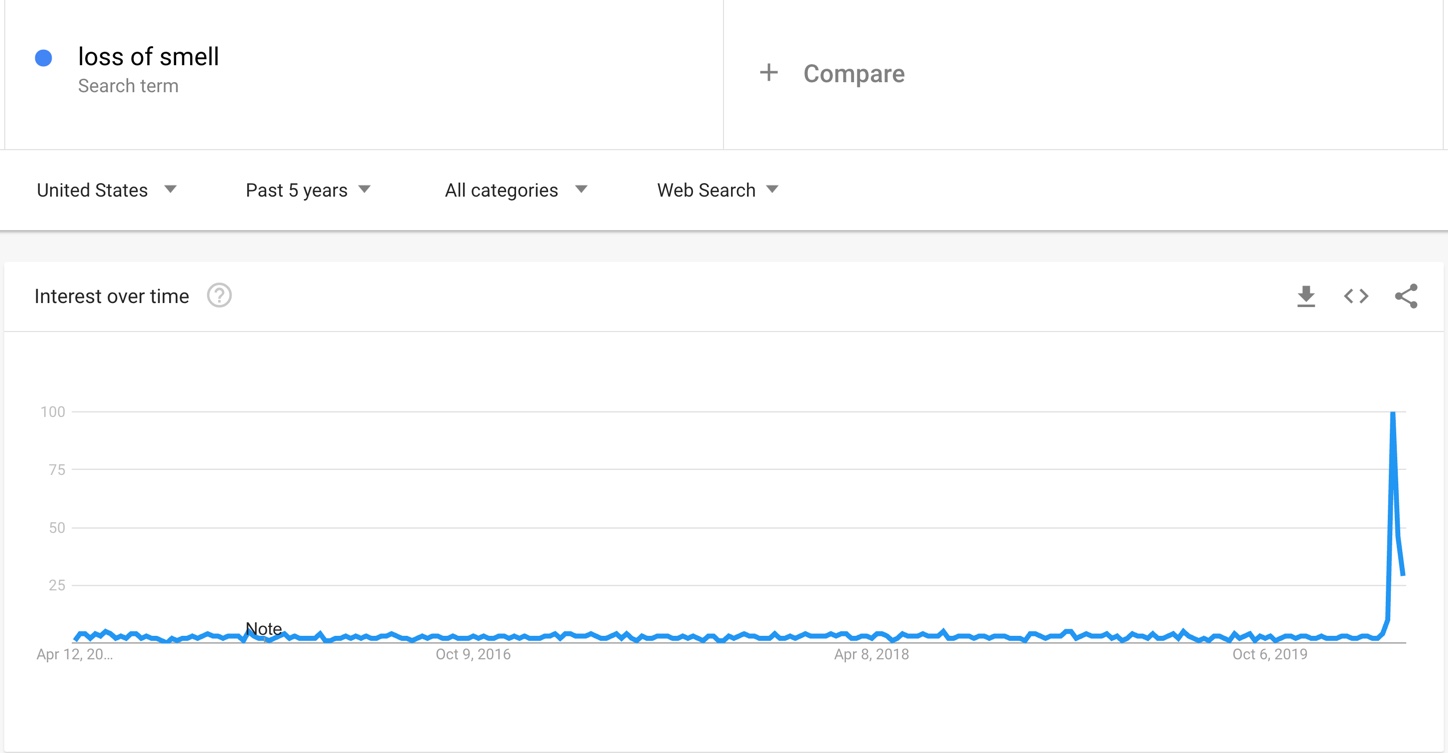Click the first Apr 12 date axis label

(75, 655)
